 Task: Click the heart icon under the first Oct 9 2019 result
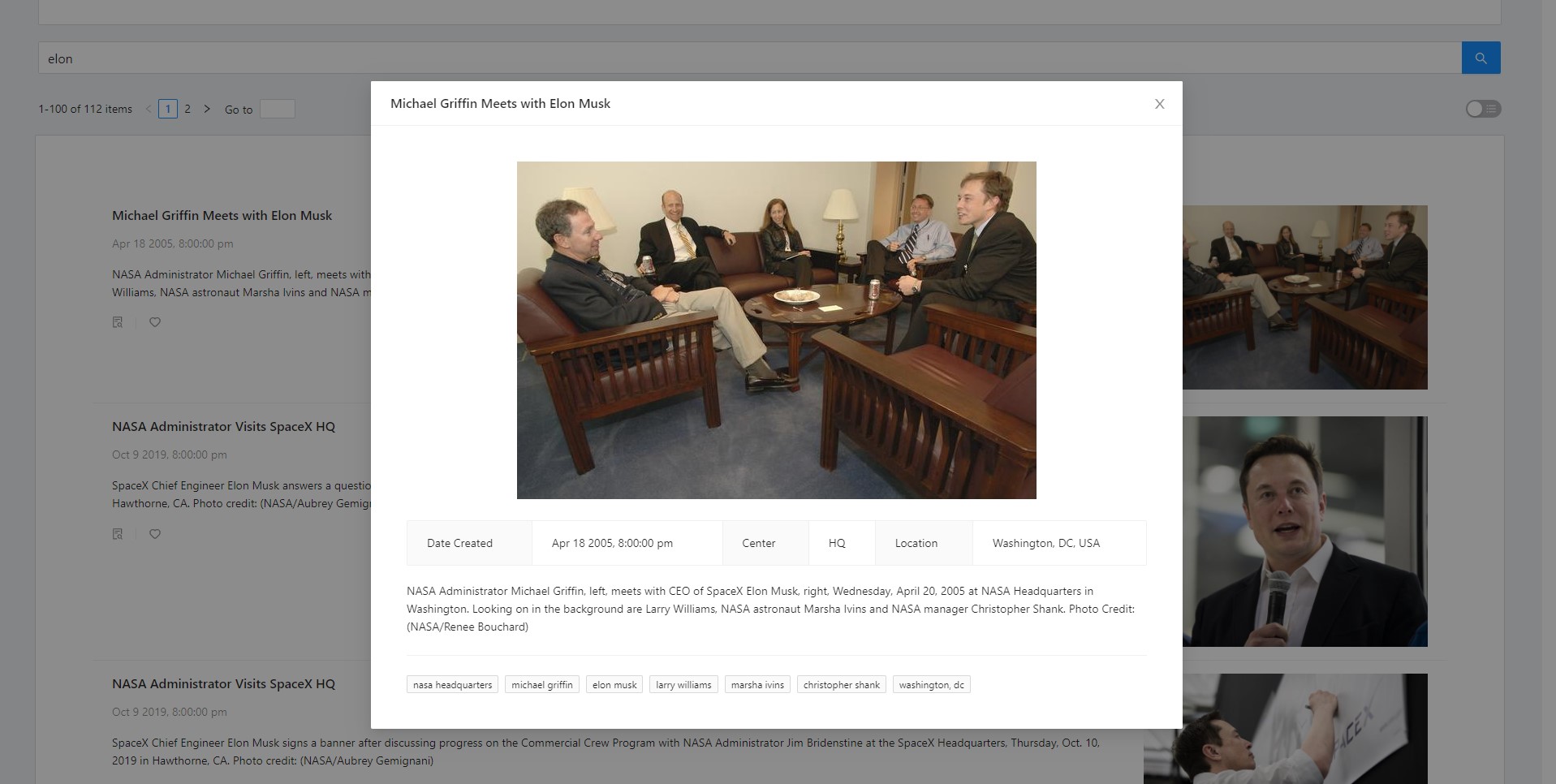pyautogui.click(x=155, y=534)
